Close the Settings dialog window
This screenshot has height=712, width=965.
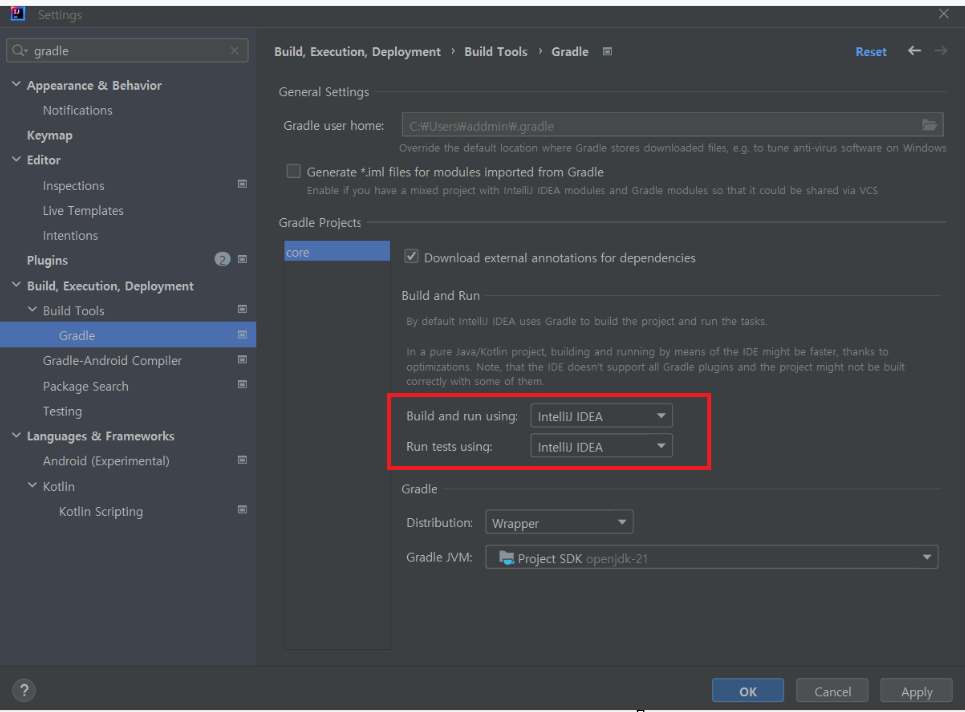pyautogui.click(x=943, y=14)
